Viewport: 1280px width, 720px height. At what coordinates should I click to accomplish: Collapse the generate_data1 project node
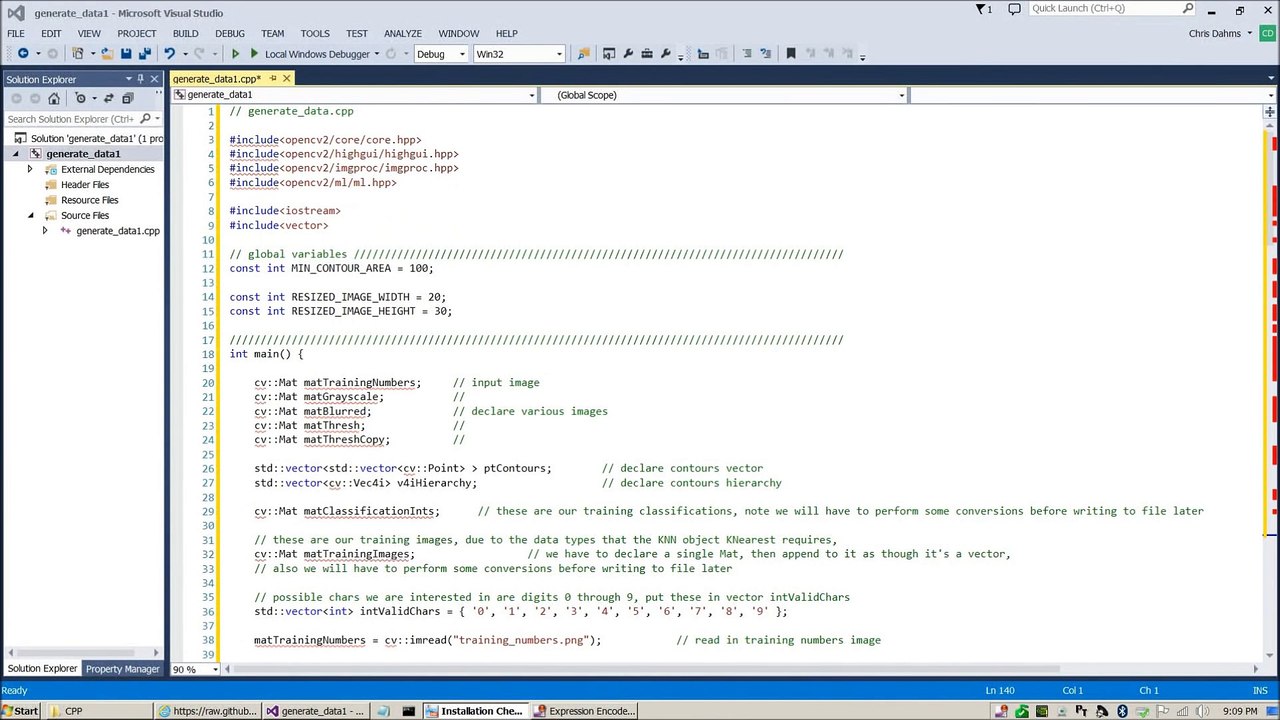[x=15, y=154]
